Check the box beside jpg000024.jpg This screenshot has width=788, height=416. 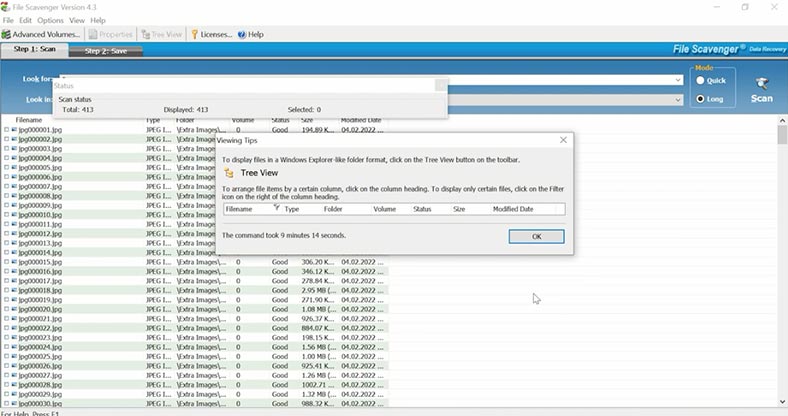coord(6,347)
